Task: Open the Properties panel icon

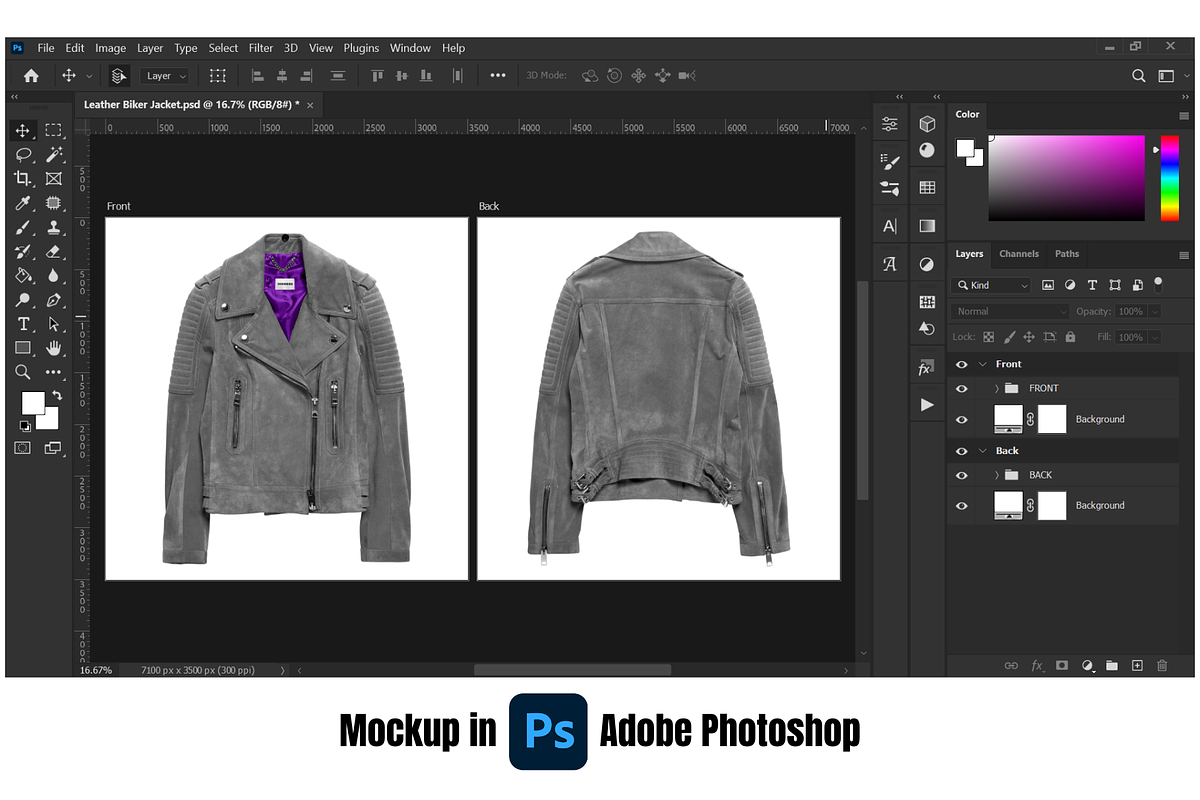Action: (x=890, y=124)
